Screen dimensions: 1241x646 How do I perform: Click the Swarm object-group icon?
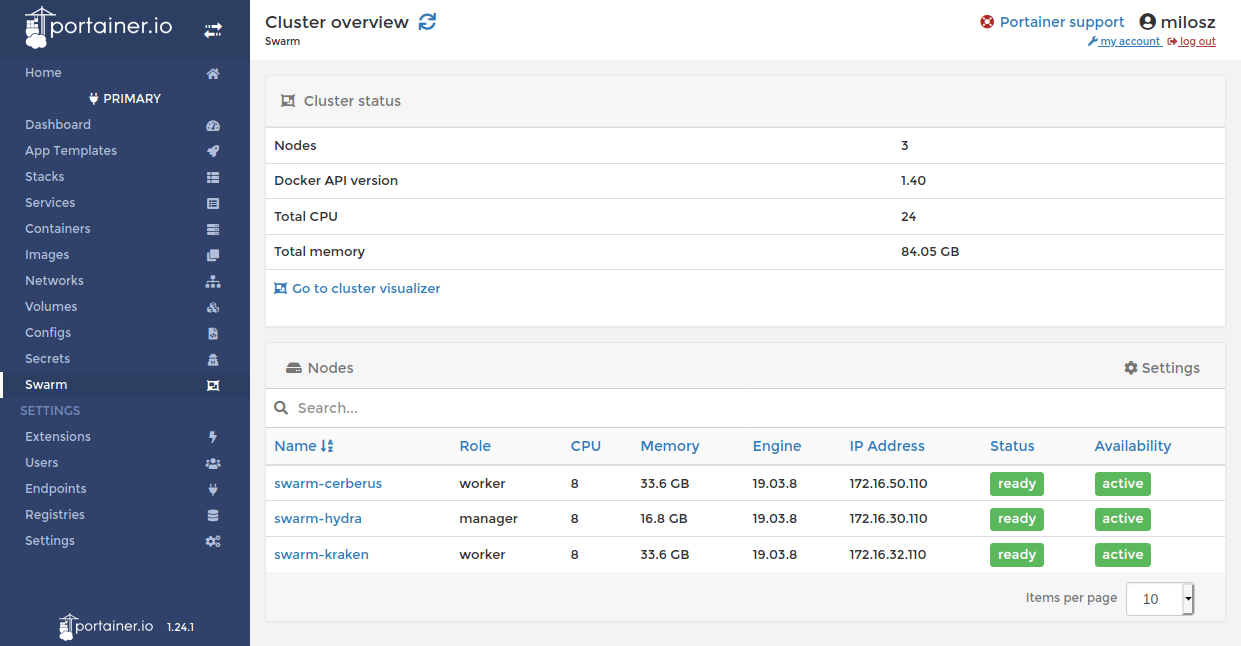pyautogui.click(x=213, y=386)
